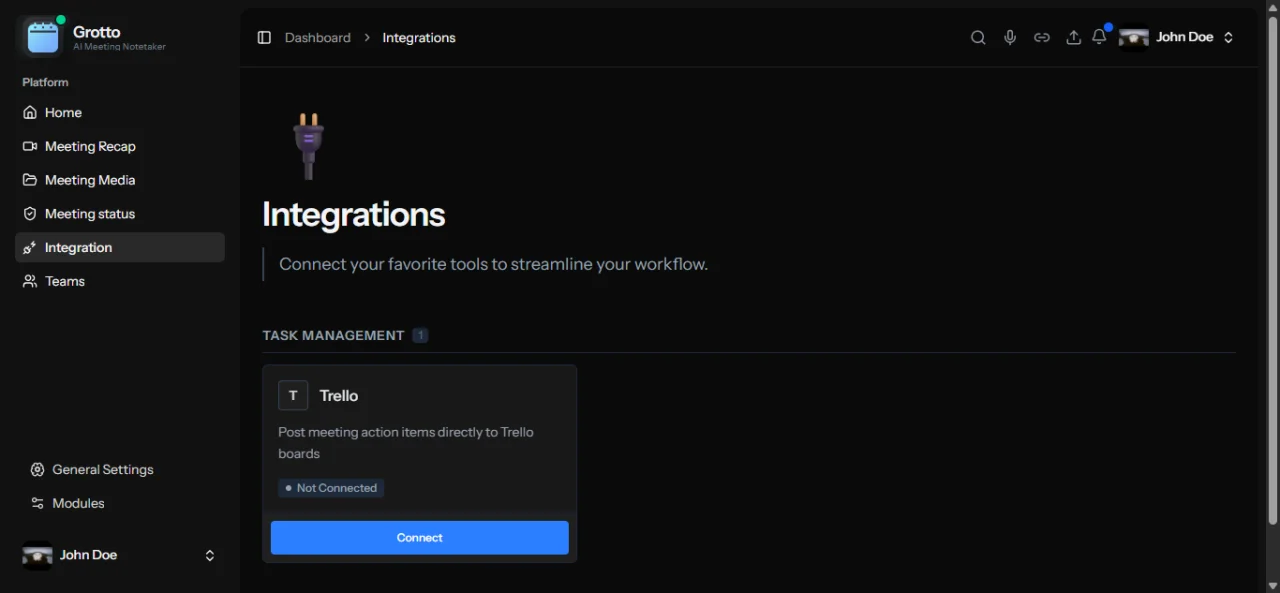Click John Doe avatar in top bar

1134,37
